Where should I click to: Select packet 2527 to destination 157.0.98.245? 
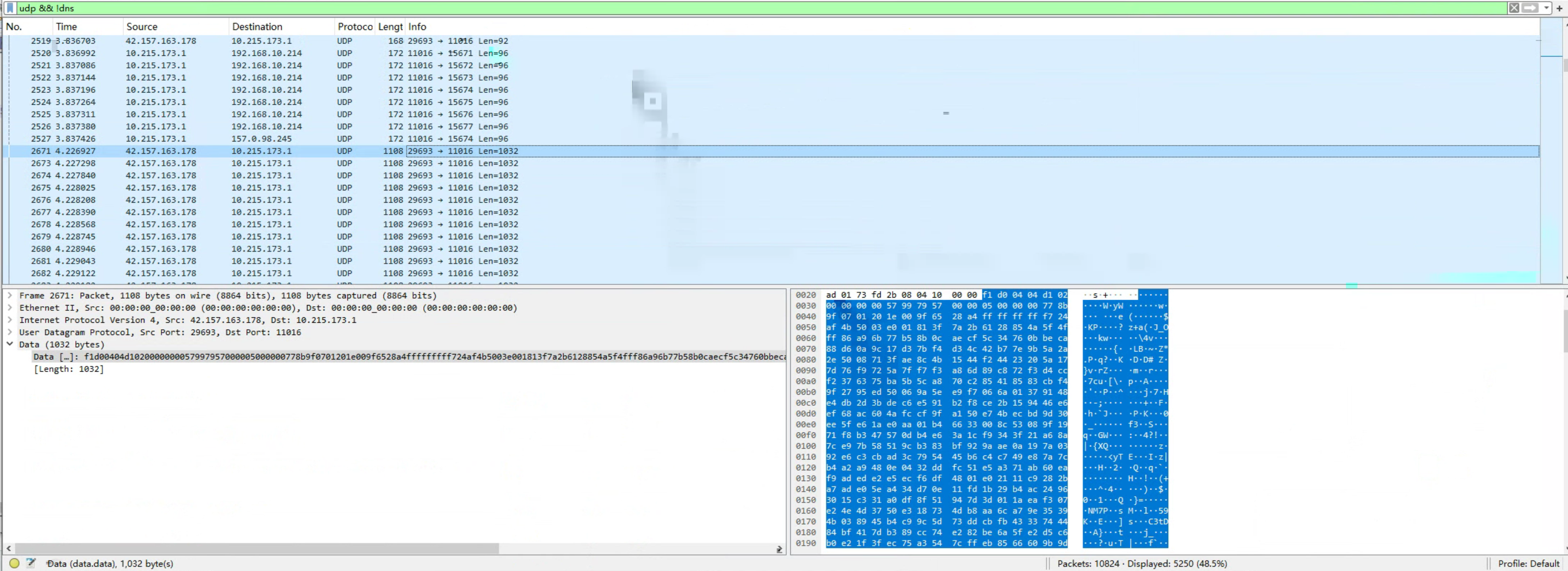pos(771,138)
